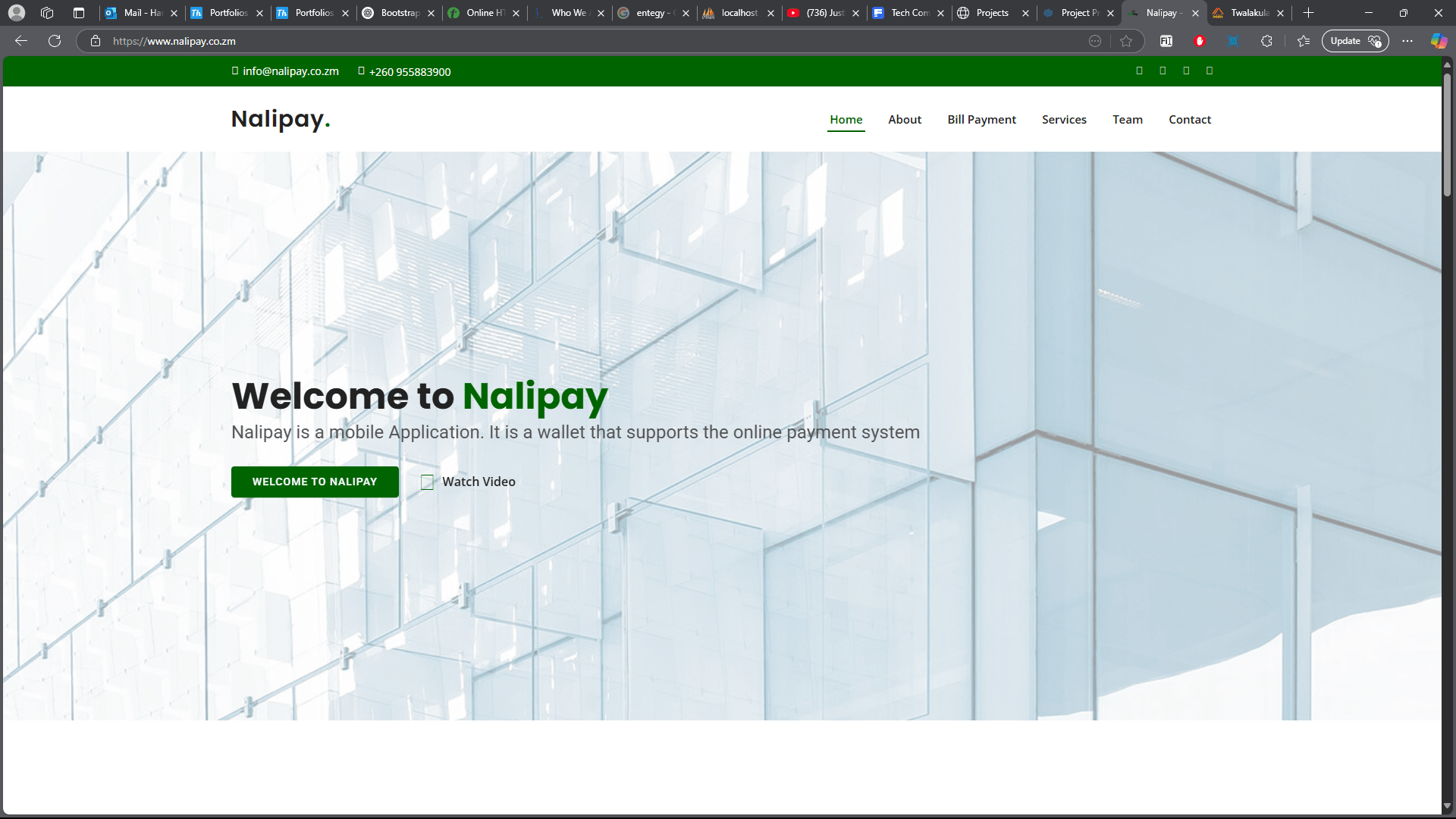Click the WELCOME TO NALIPAY button
Viewport: 1456px width, 819px height.
tap(315, 482)
